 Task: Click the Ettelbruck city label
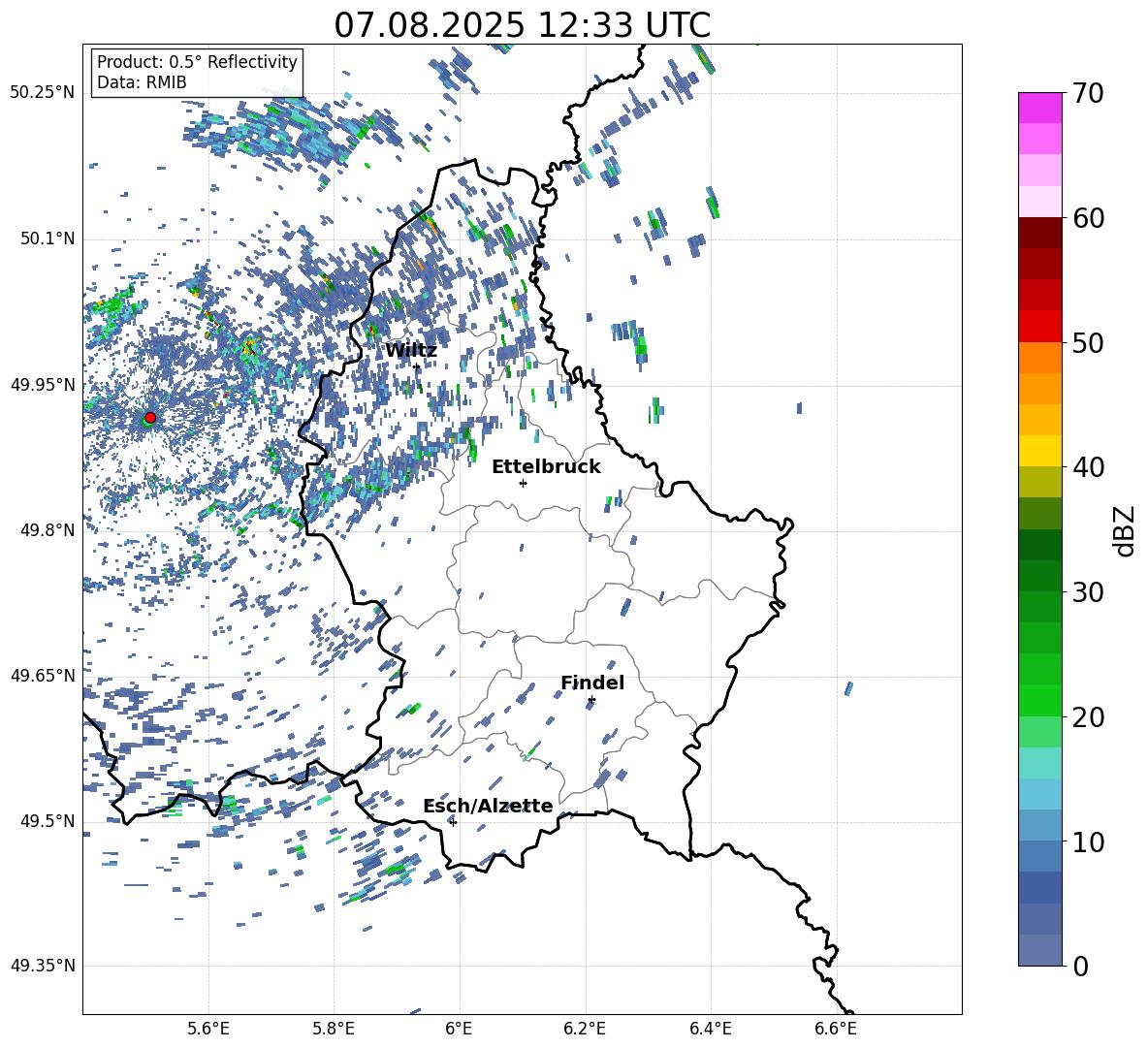(x=546, y=467)
